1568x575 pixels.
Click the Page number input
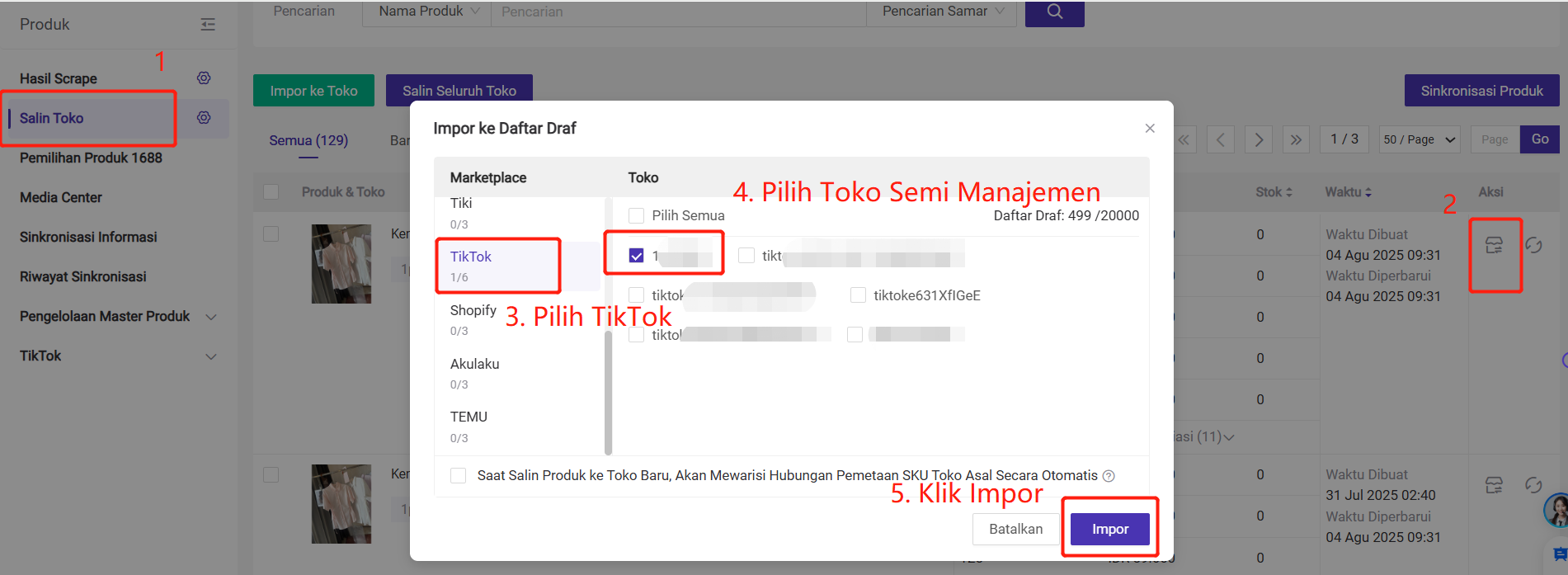[x=1494, y=139]
